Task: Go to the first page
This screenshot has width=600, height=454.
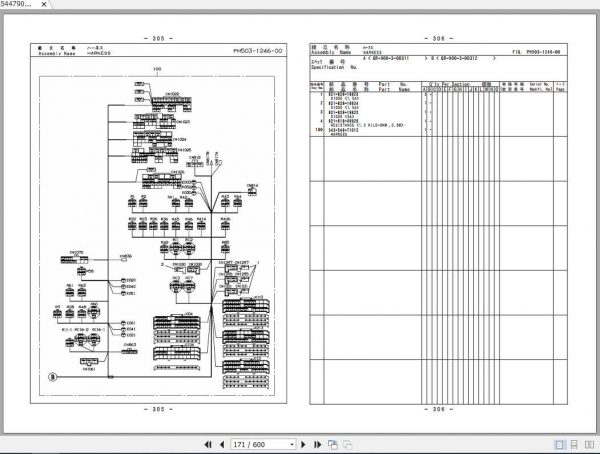Action: click(208, 444)
